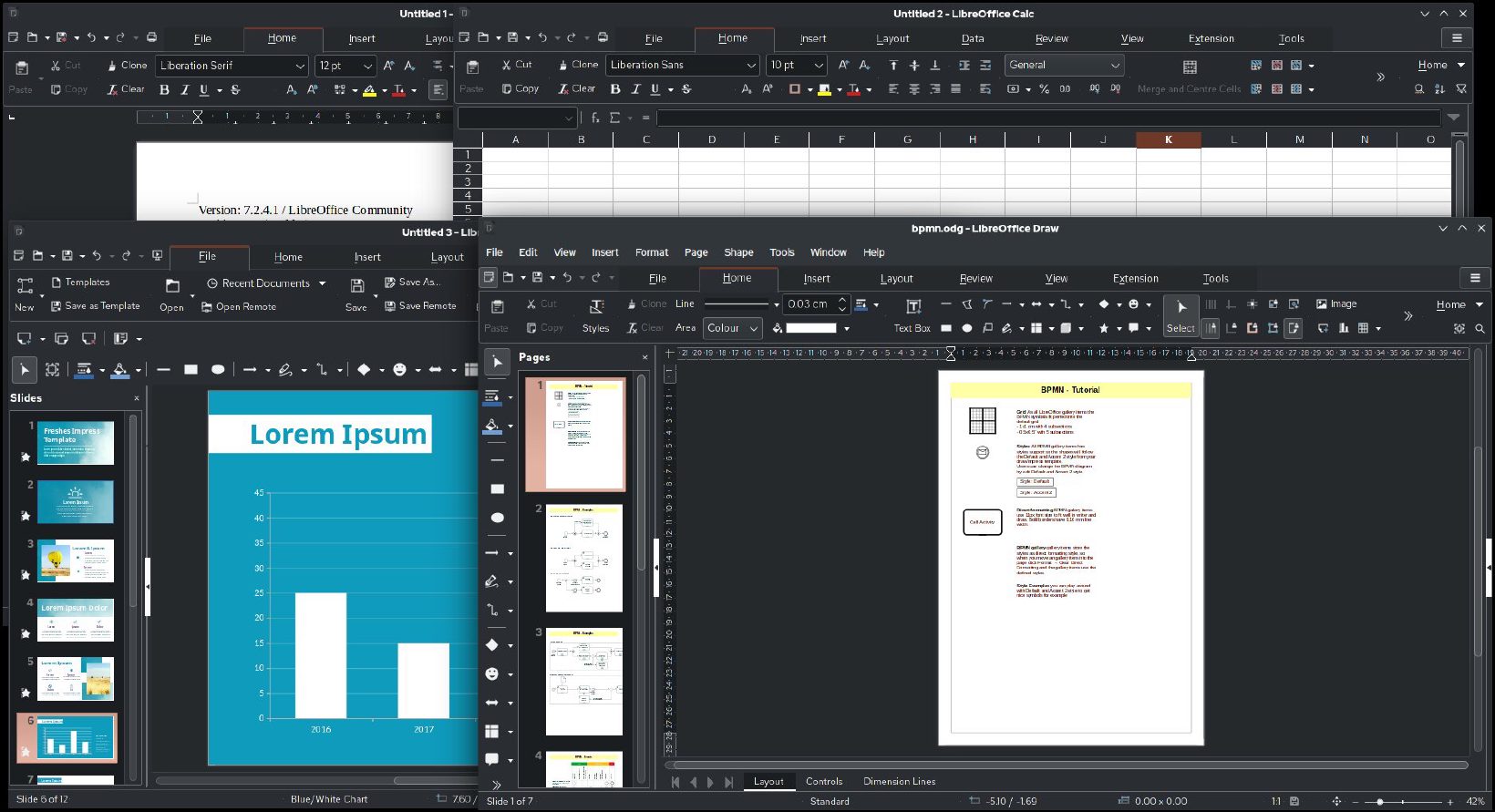Open the Liberation Sans font dropdown in Calc
This screenshot has width=1495, height=812.
pyautogui.click(x=751, y=65)
